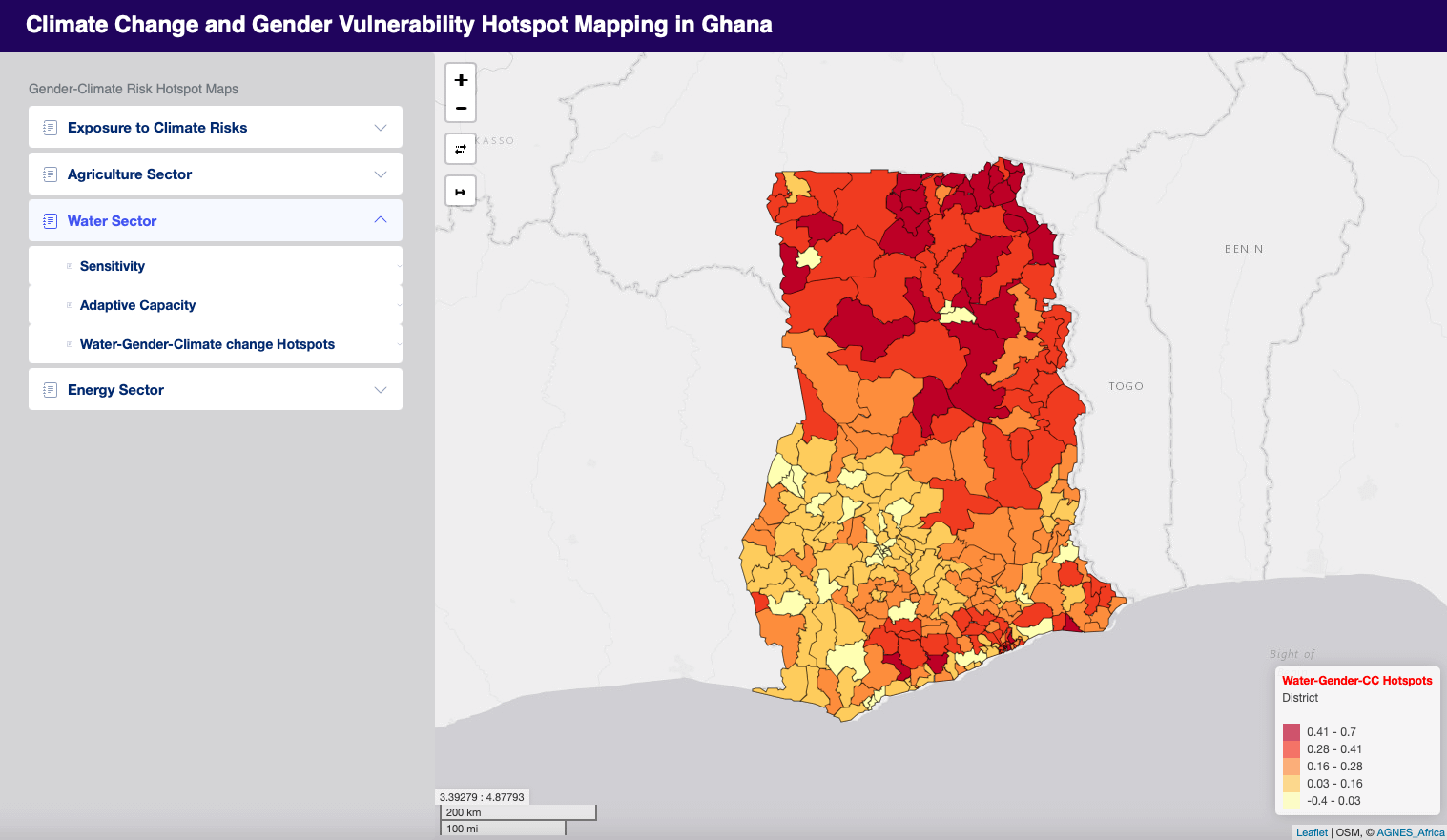
Task: Toggle the marker beside Water-Gender-Climate change Hotspots
Action: coord(69,344)
